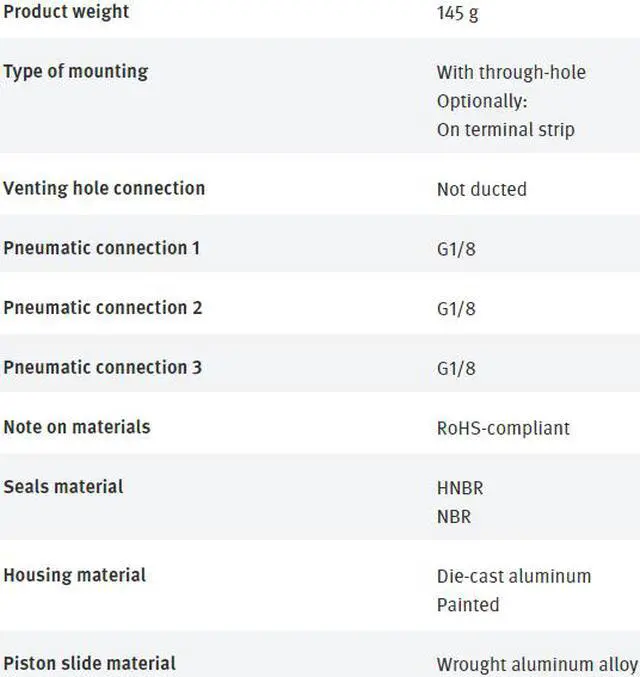
Task: Click the Venting hole connection label
Action: [x=104, y=188]
